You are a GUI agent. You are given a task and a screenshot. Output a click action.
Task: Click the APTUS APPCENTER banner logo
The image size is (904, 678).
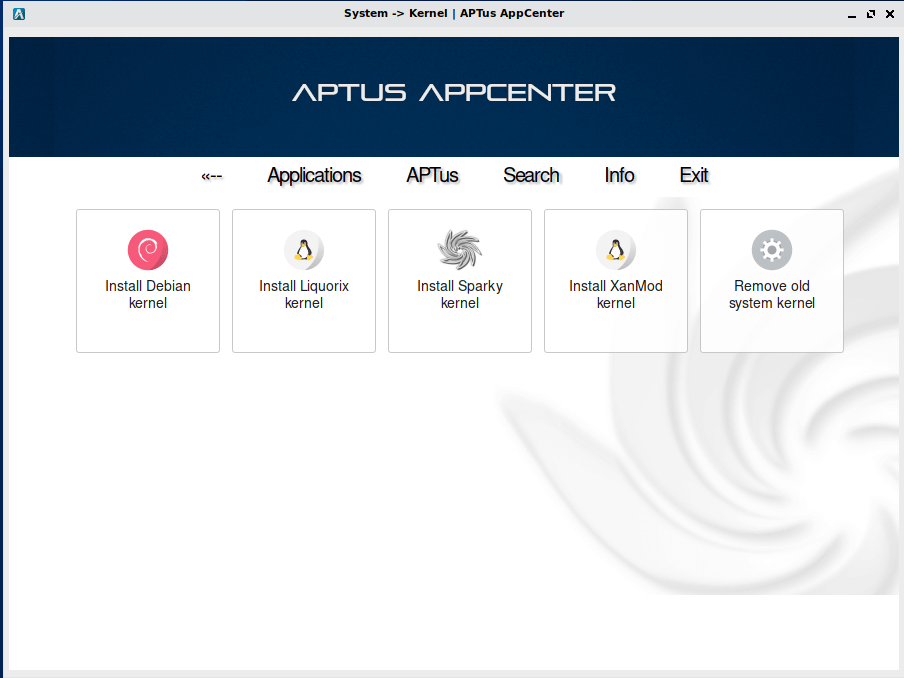tap(454, 93)
